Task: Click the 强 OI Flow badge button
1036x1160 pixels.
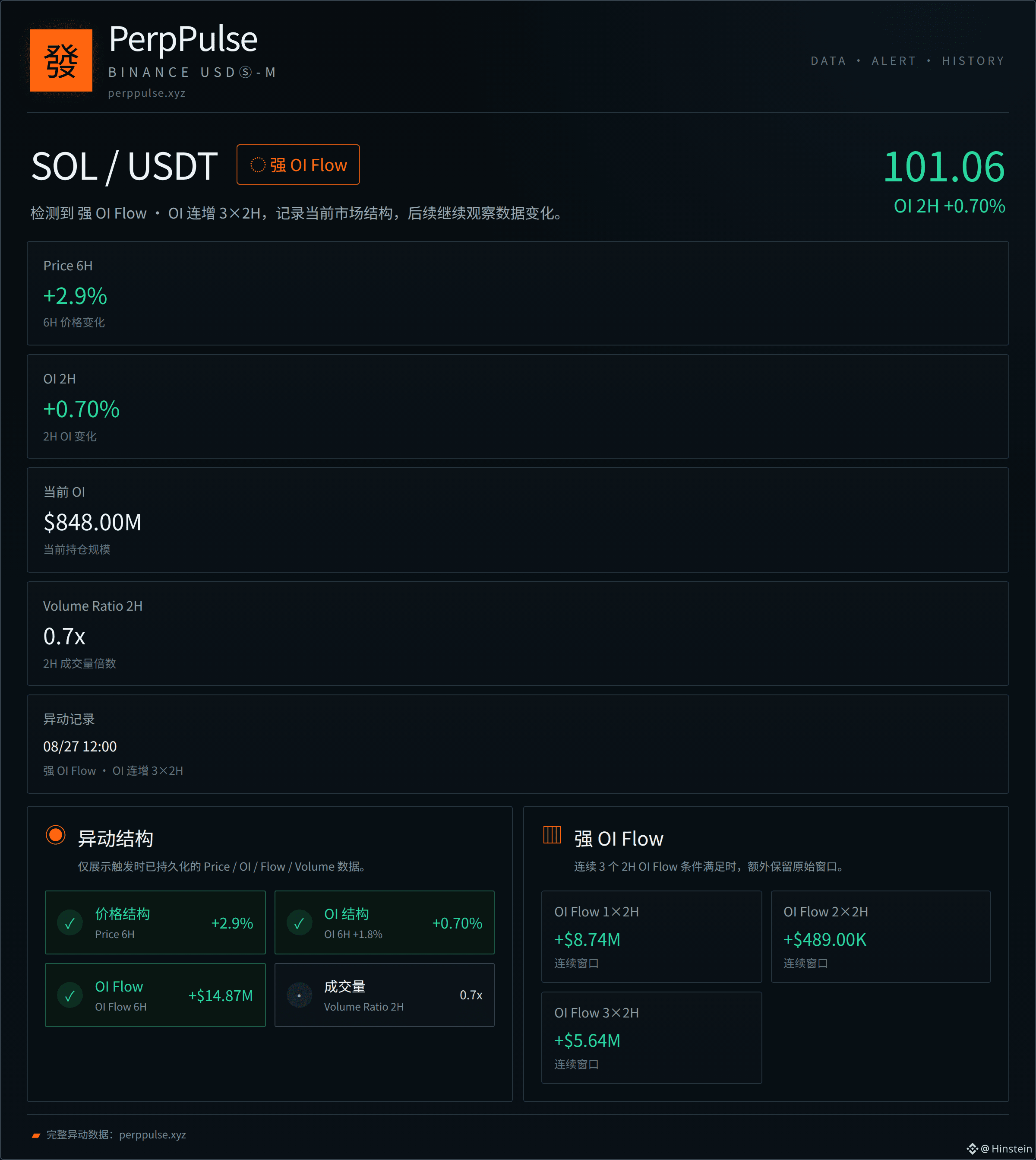Action: [298, 165]
